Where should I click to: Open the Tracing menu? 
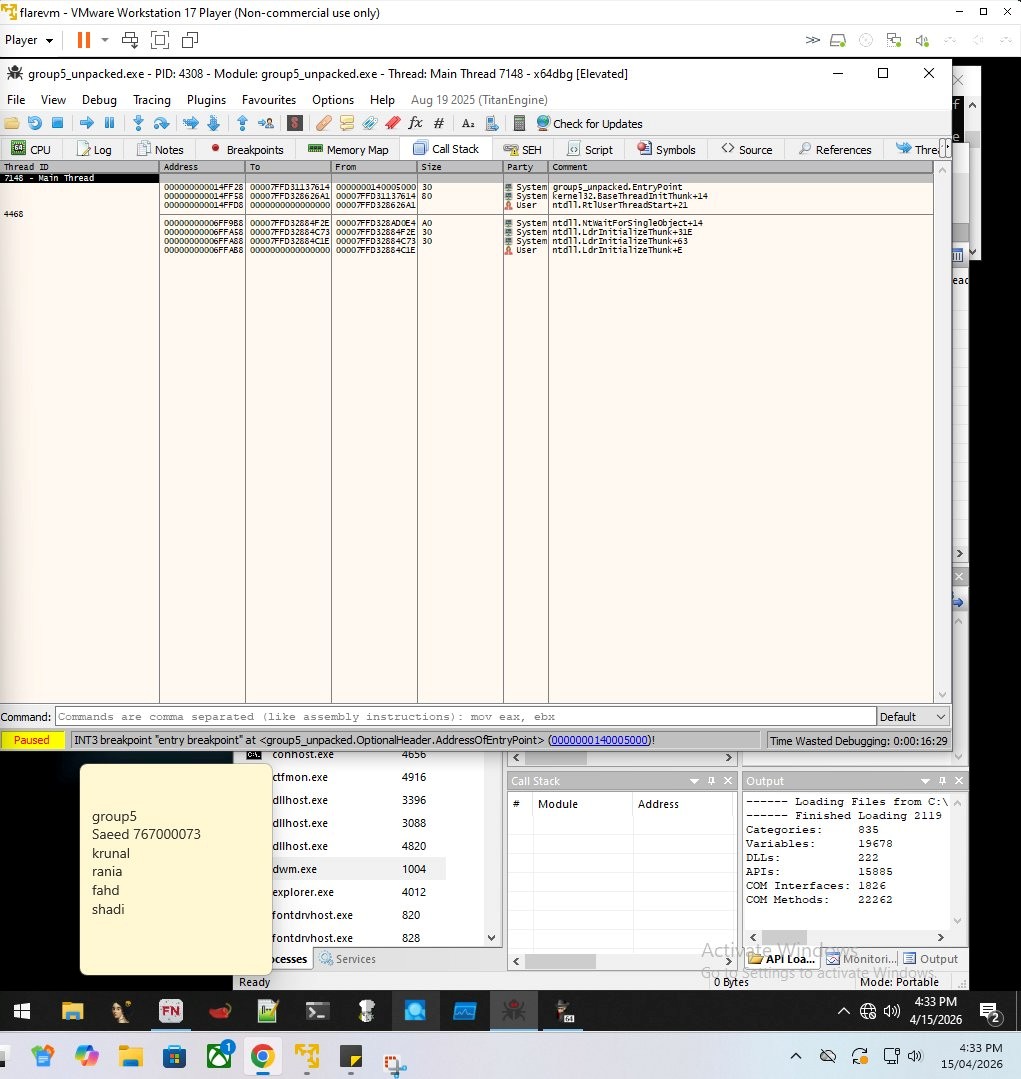pyautogui.click(x=151, y=100)
